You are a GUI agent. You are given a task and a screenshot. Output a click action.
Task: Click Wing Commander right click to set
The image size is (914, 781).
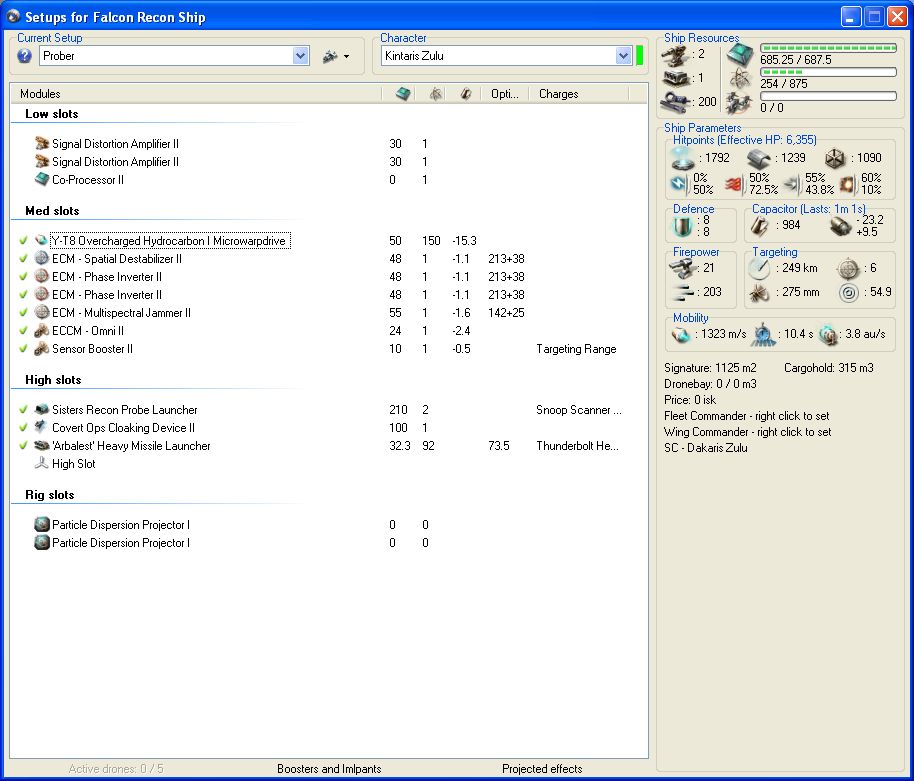point(748,432)
